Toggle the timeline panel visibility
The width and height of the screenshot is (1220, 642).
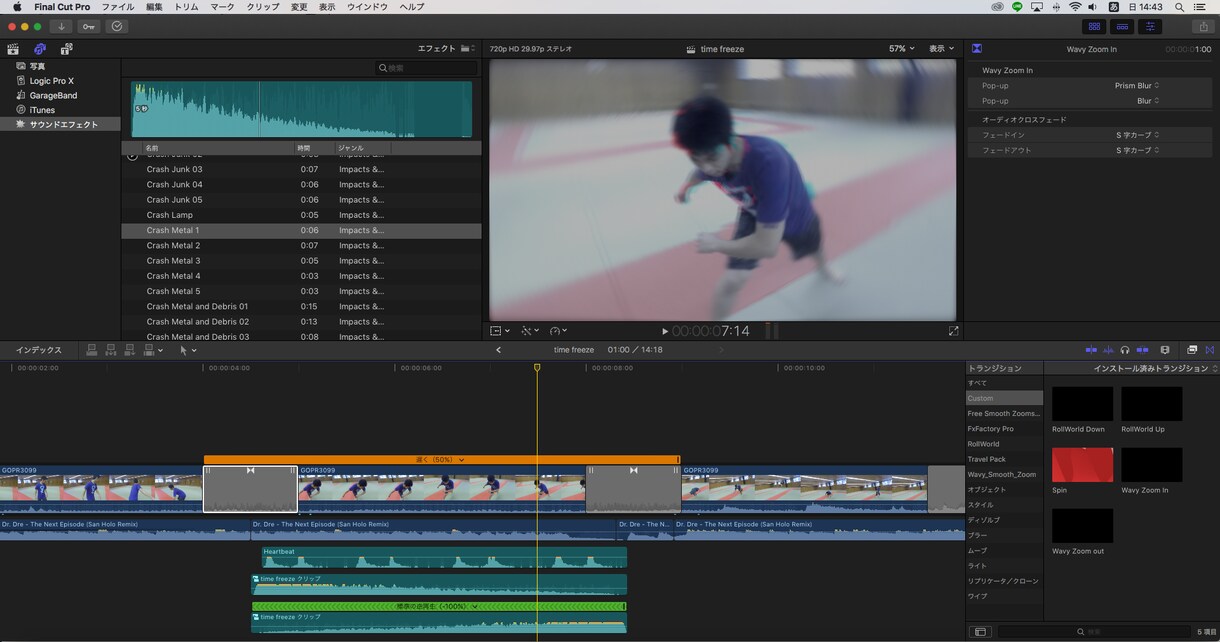pyautogui.click(x=1122, y=26)
